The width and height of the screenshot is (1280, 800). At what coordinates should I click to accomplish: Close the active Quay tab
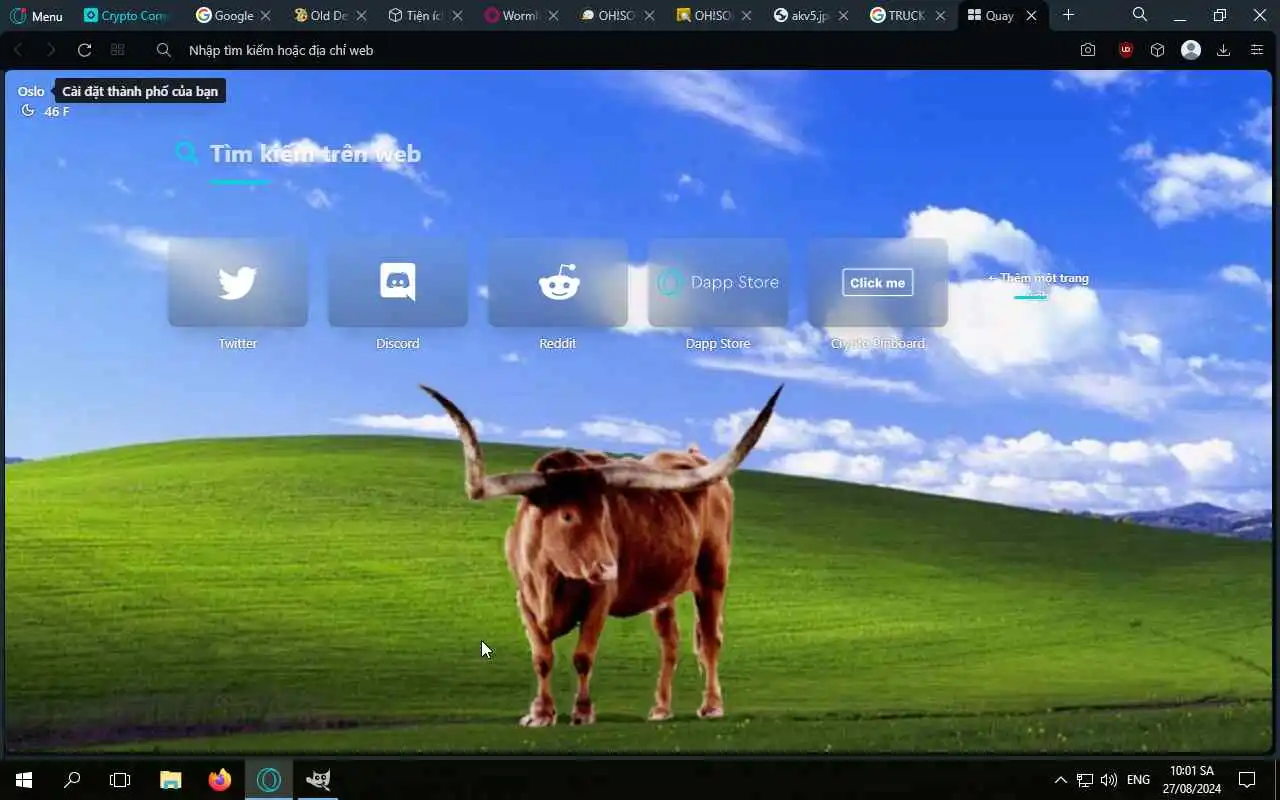pyautogui.click(x=1033, y=16)
